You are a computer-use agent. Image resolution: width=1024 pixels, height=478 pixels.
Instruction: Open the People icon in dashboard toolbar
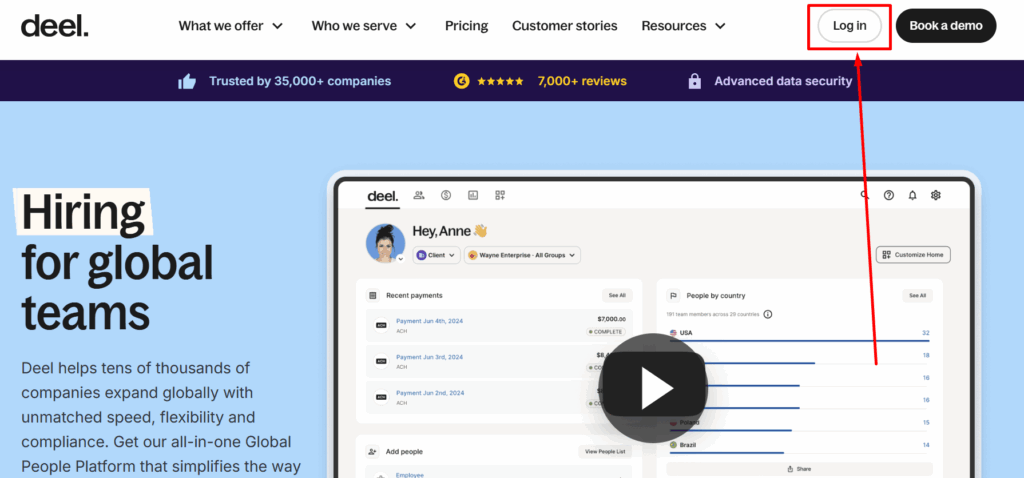pos(419,195)
